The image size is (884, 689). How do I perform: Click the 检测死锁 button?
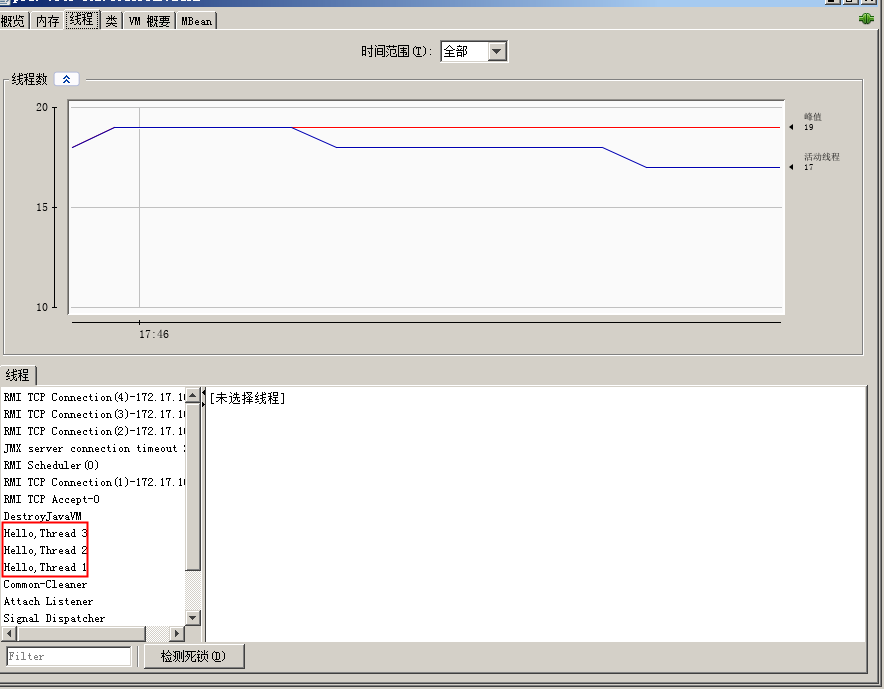click(x=194, y=656)
